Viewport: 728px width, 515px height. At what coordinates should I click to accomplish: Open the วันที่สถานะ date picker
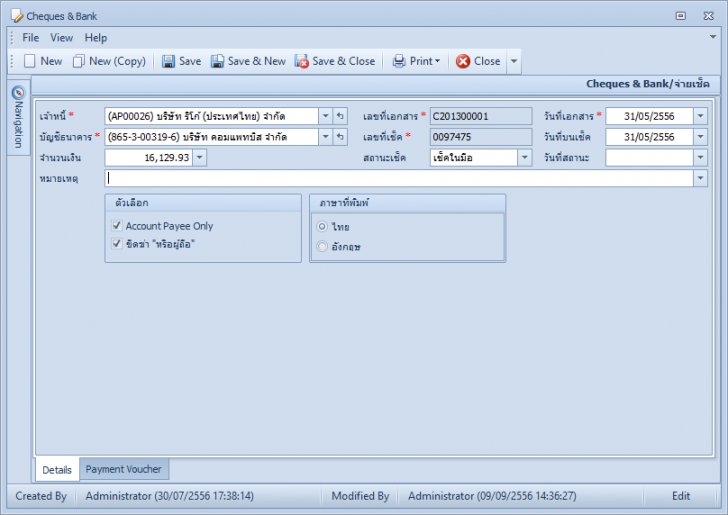click(x=701, y=157)
